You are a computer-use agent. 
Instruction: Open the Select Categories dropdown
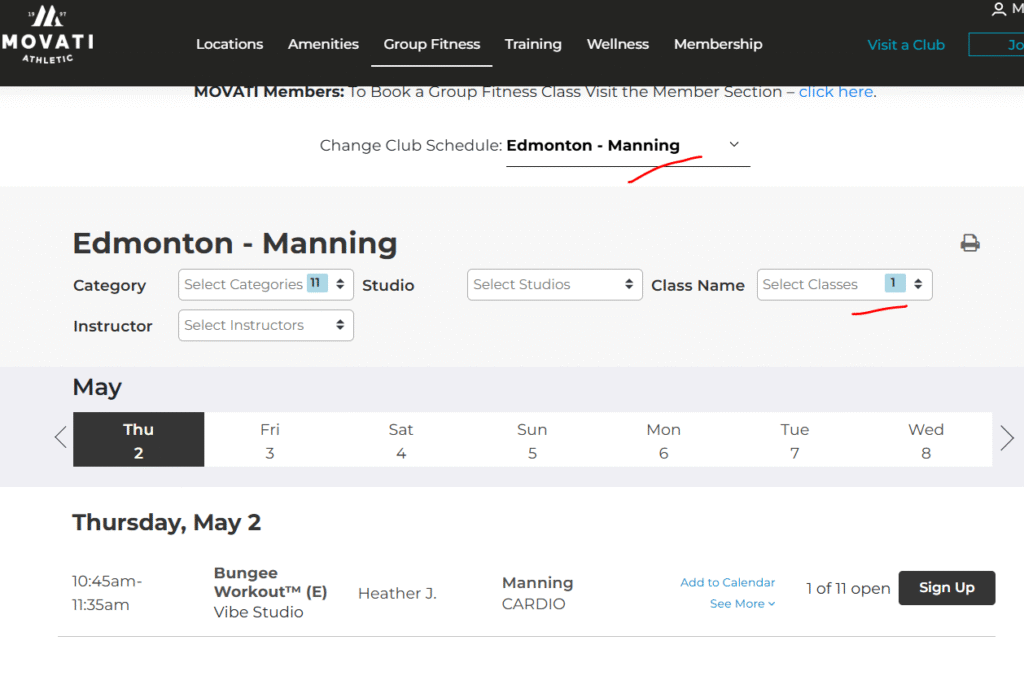[x=266, y=285]
